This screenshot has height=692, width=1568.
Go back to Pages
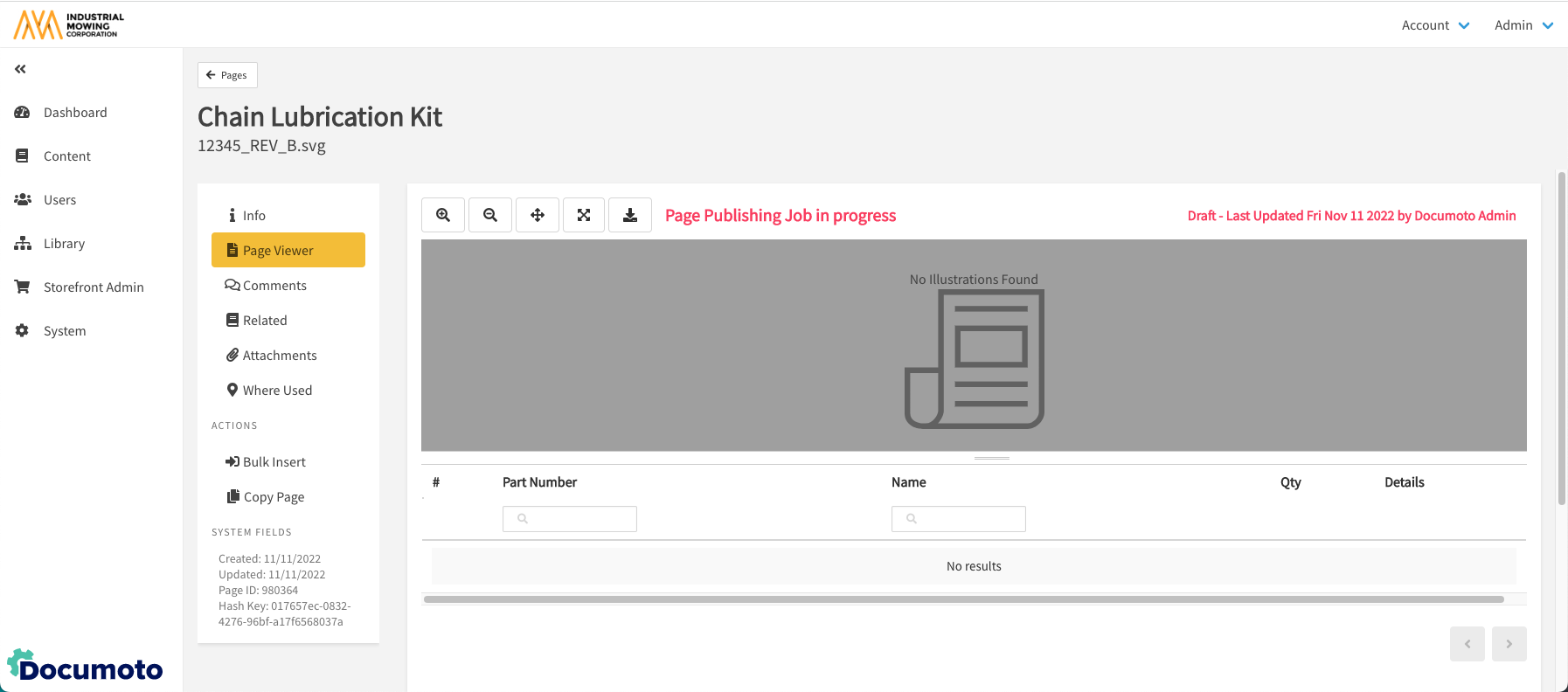tap(227, 75)
